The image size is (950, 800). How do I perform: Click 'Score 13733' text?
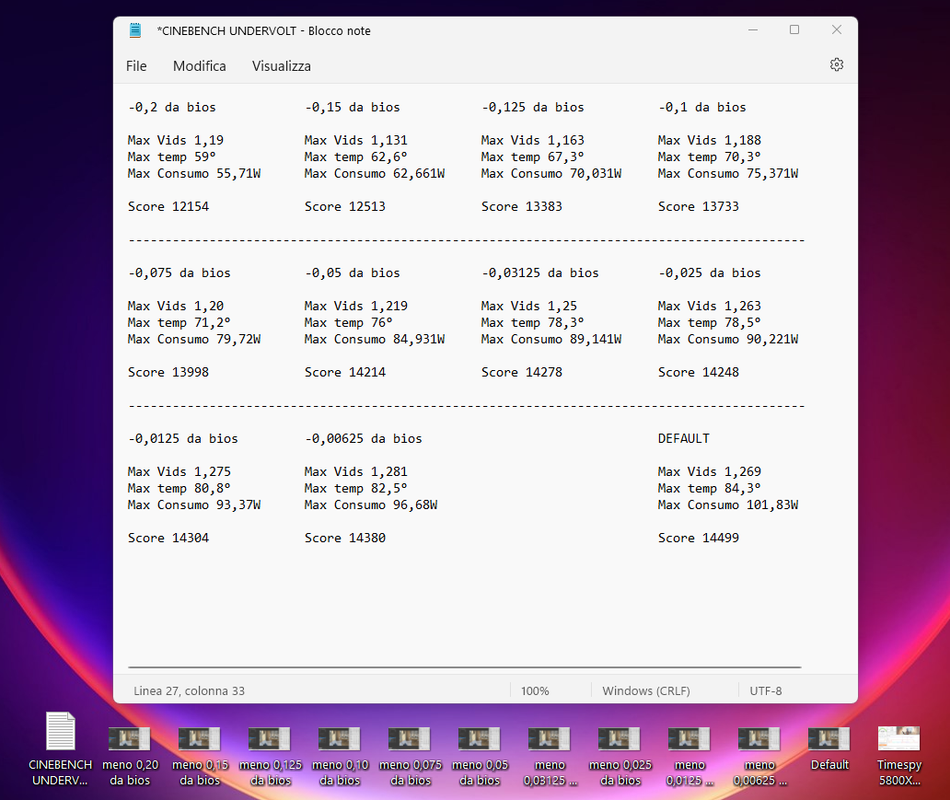(699, 207)
